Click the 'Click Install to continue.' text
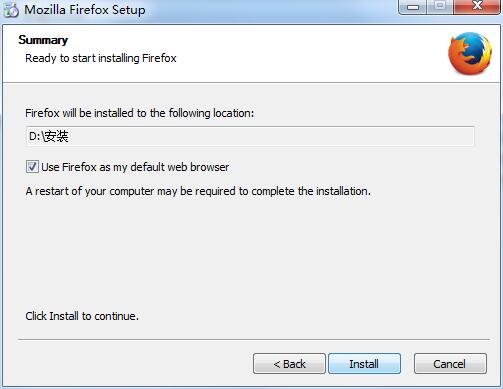 click(82, 316)
